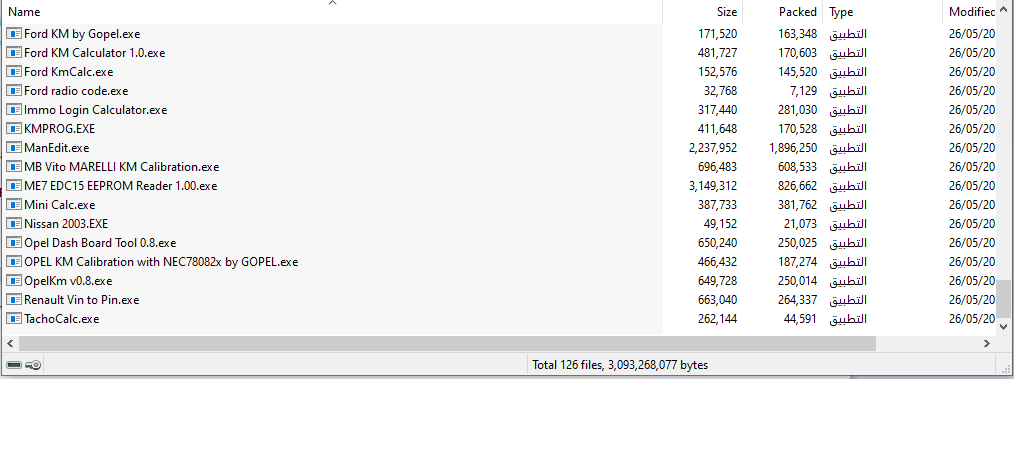Select the file Immo Login Calculator.exe
Image resolution: width=1014 pixels, height=460 pixels.
tap(96, 109)
